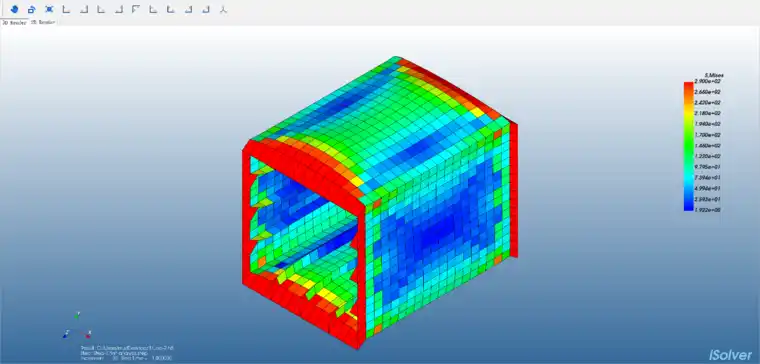Activate the Rotate view tool
The image size is (760, 364).
(32, 9)
